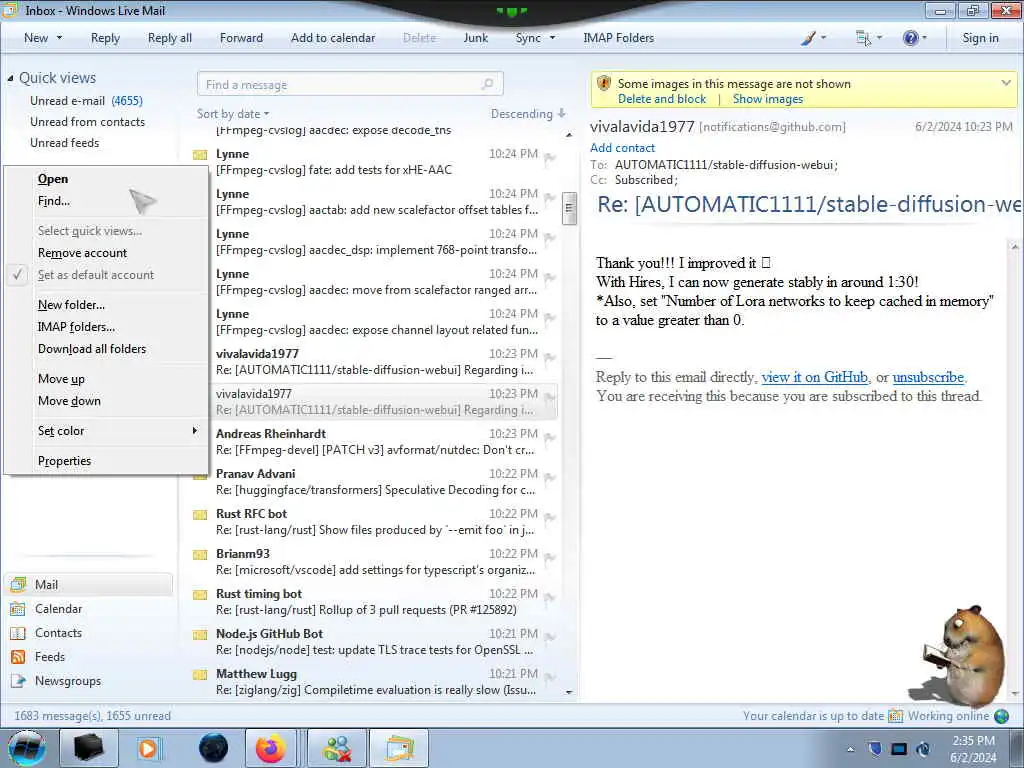Open Windows Live Mail taskbar icon
The width and height of the screenshot is (1024, 768).
399,748
